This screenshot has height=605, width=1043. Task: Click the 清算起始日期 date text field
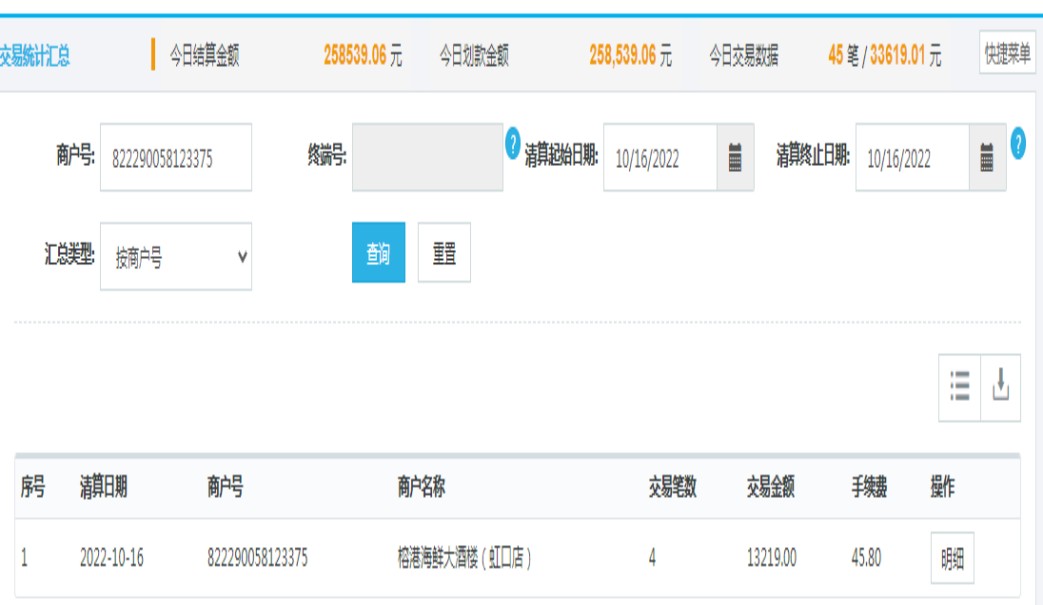pos(660,158)
